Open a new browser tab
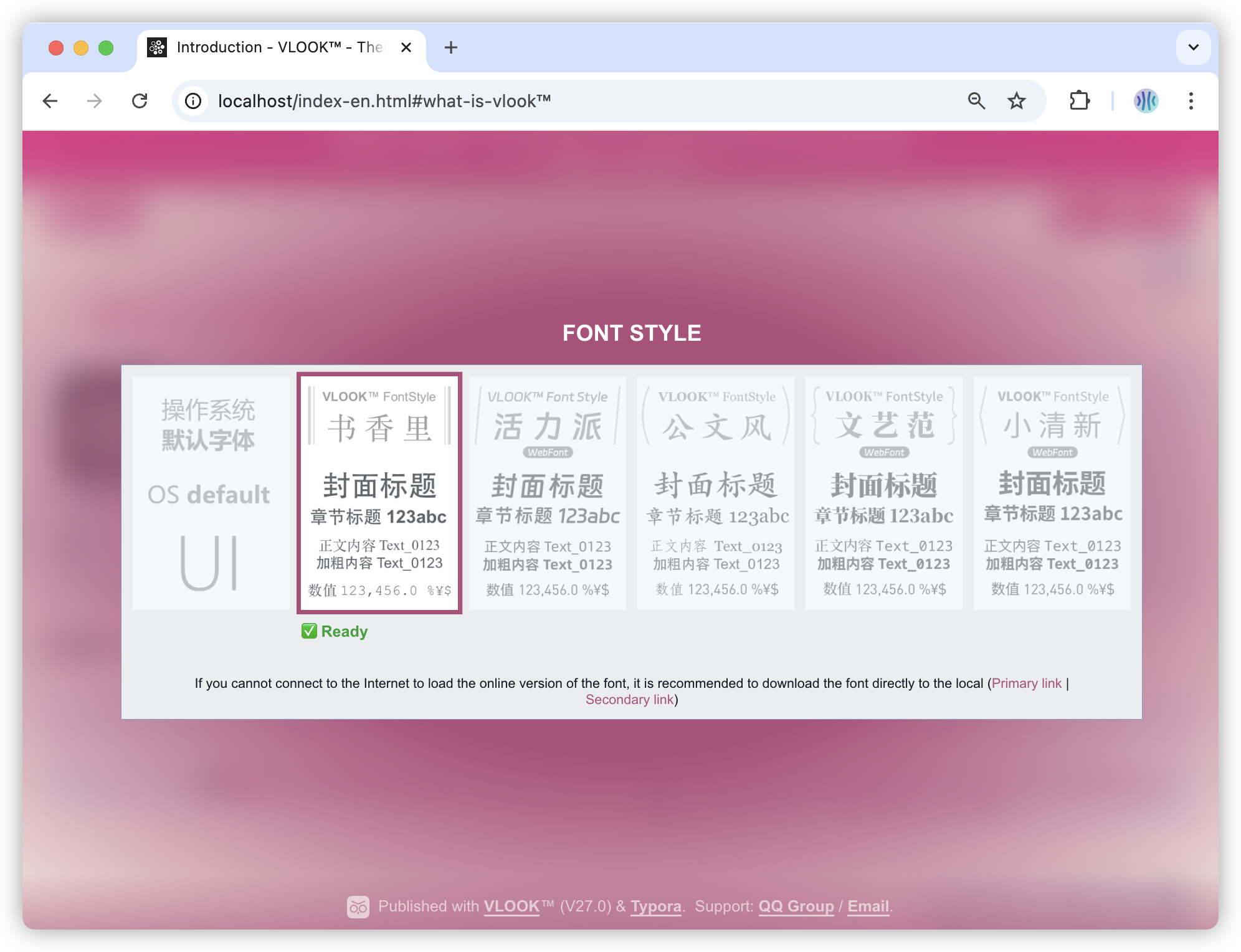Screen dimensions: 1241x952 pos(451,47)
